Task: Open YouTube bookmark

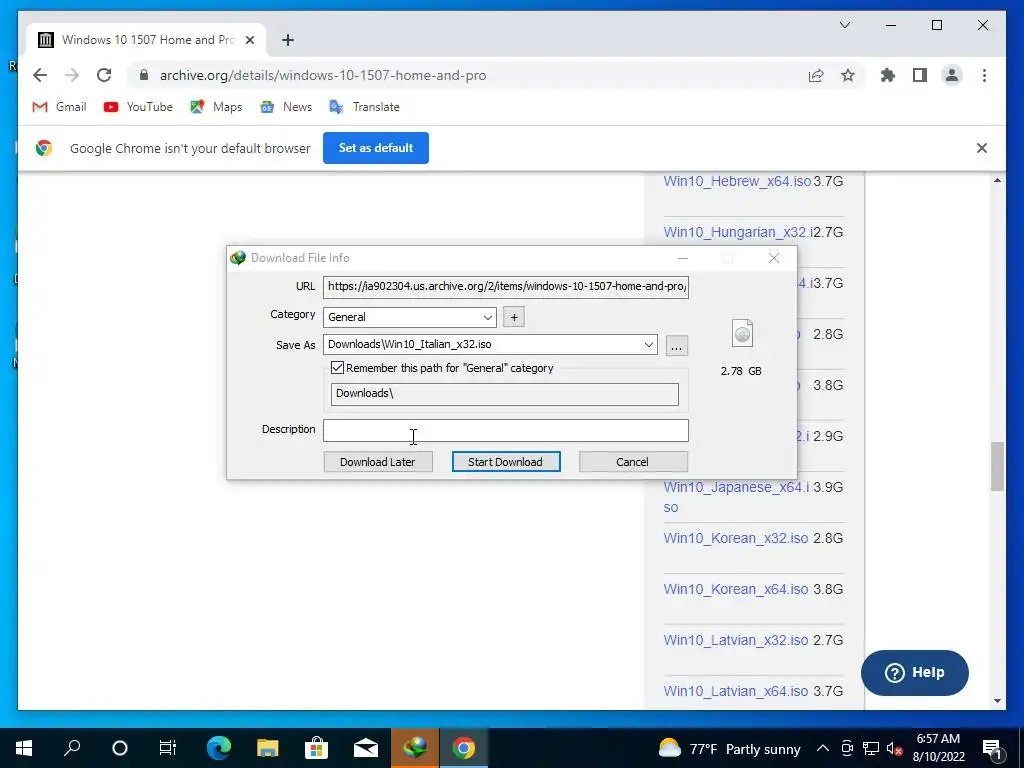Action: 138,107
